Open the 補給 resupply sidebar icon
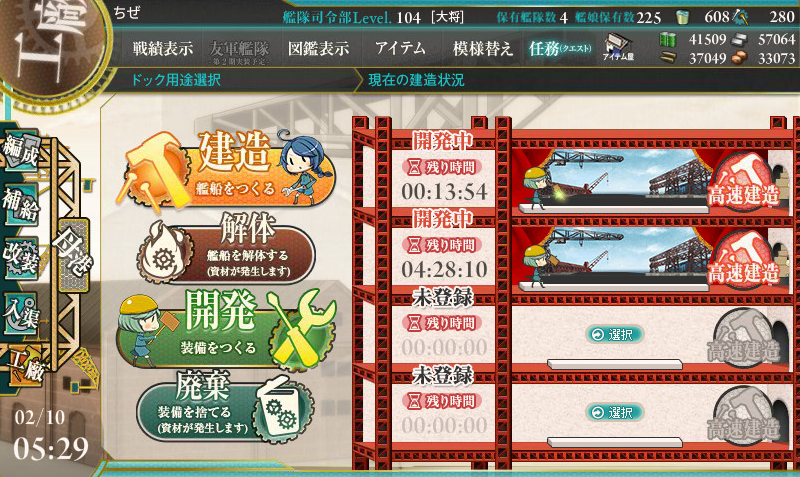Viewport: 800px width, 477px height. (20, 204)
